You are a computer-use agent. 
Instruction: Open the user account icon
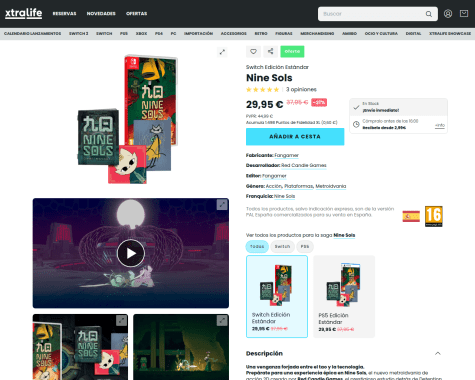[448, 14]
